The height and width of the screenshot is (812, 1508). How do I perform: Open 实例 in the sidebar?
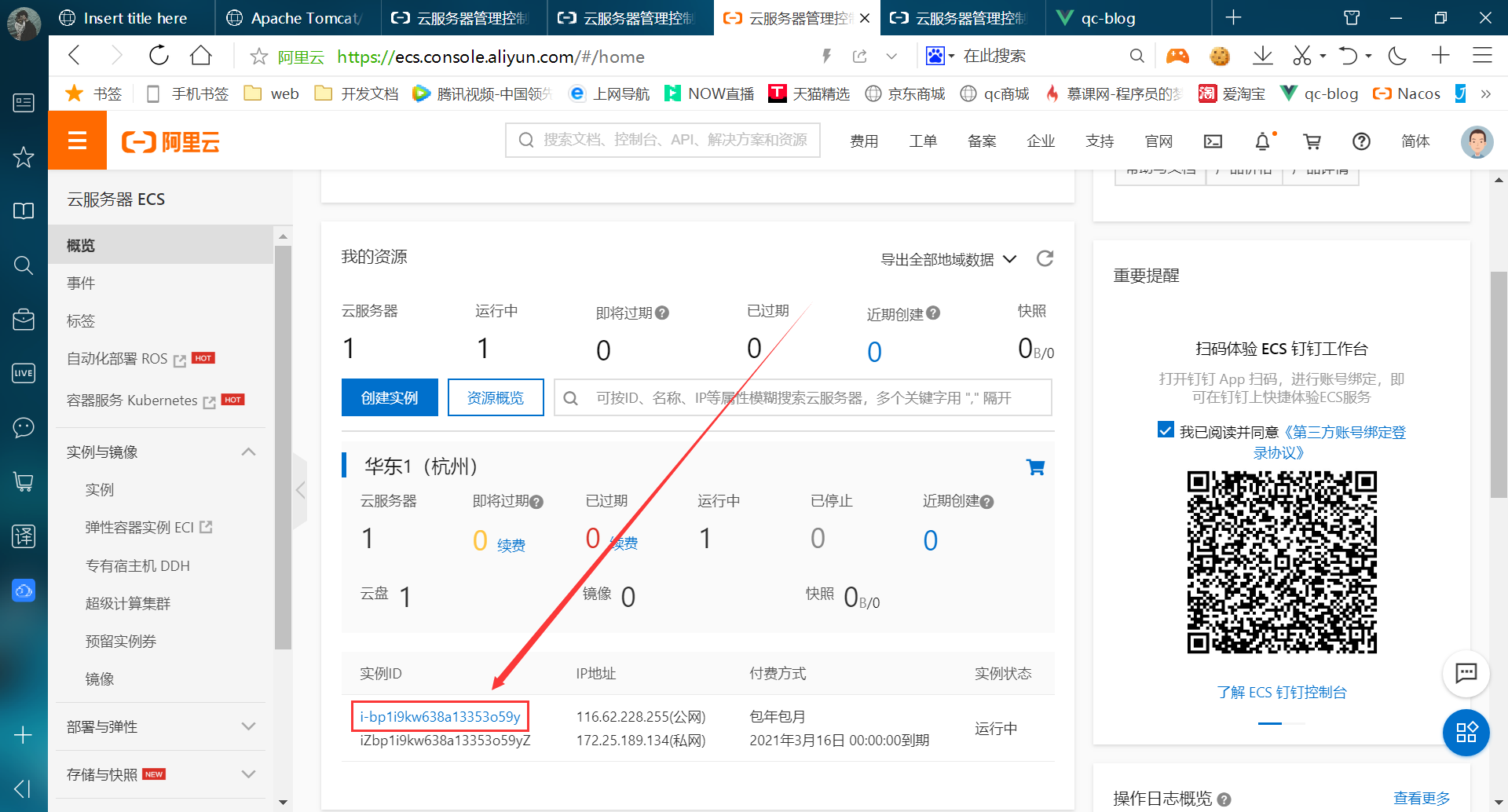pyautogui.click(x=100, y=490)
